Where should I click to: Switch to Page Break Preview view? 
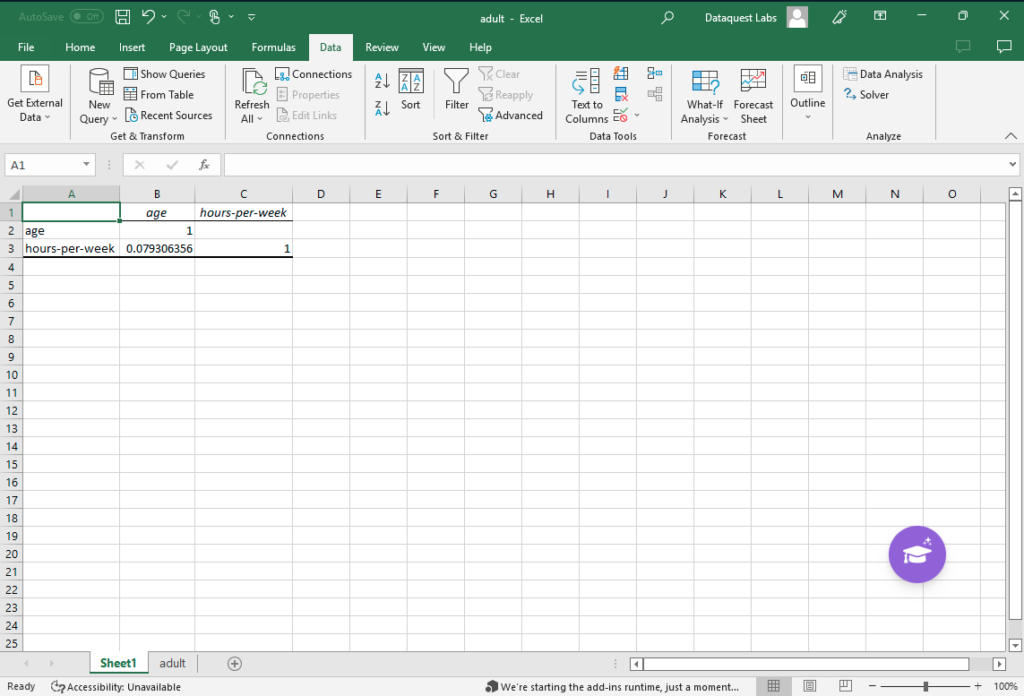pyautogui.click(x=846, y=686)
